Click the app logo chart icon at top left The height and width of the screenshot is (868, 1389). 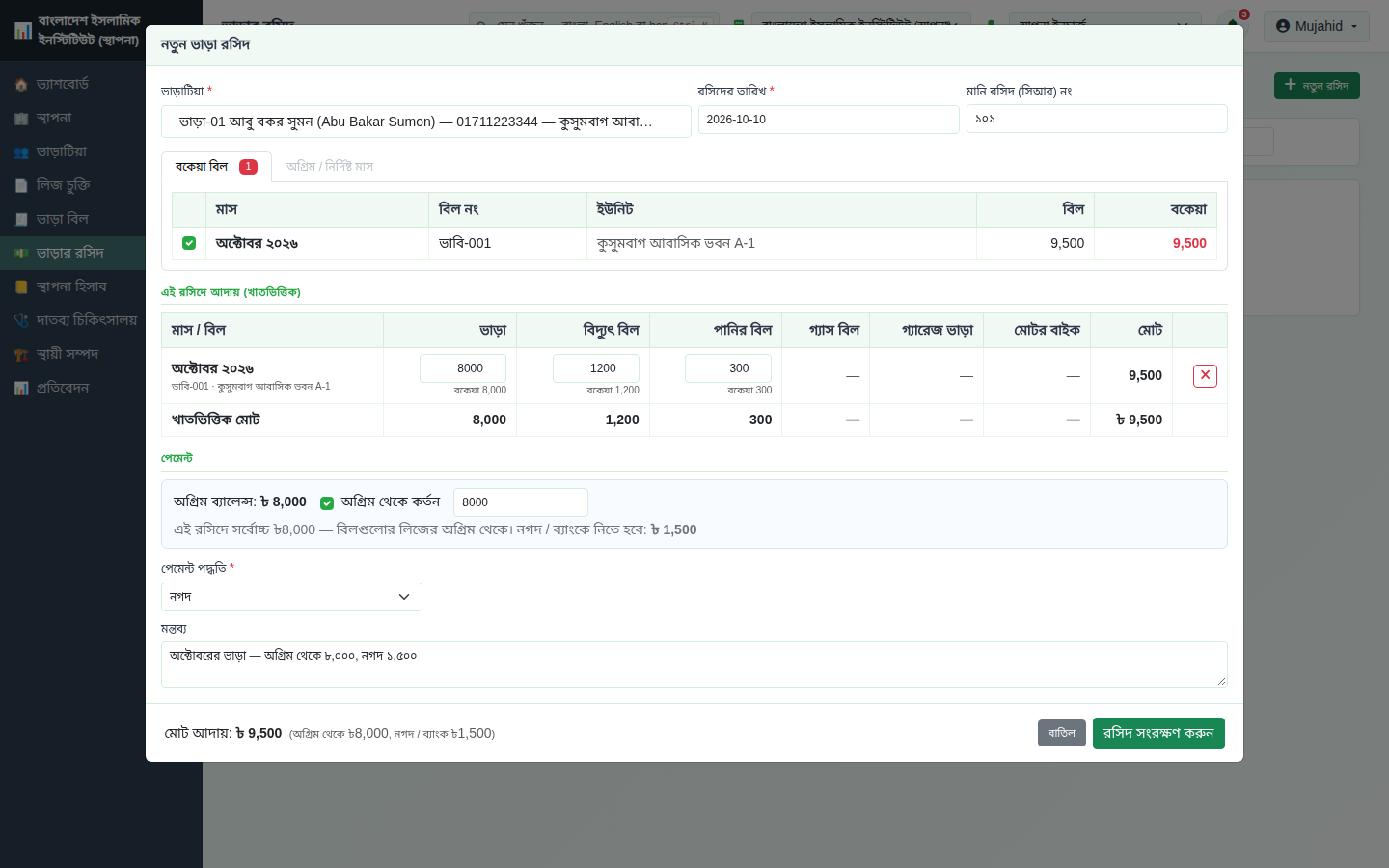[23, 31]
